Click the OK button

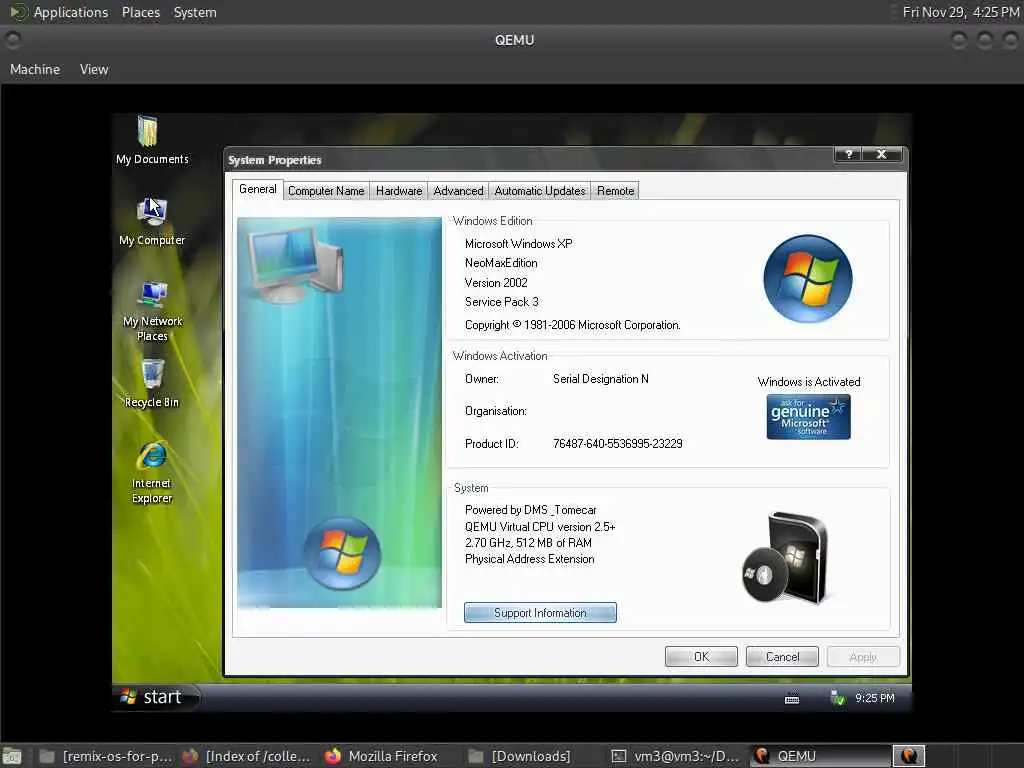pyautogui.click(x=701, y=656)
